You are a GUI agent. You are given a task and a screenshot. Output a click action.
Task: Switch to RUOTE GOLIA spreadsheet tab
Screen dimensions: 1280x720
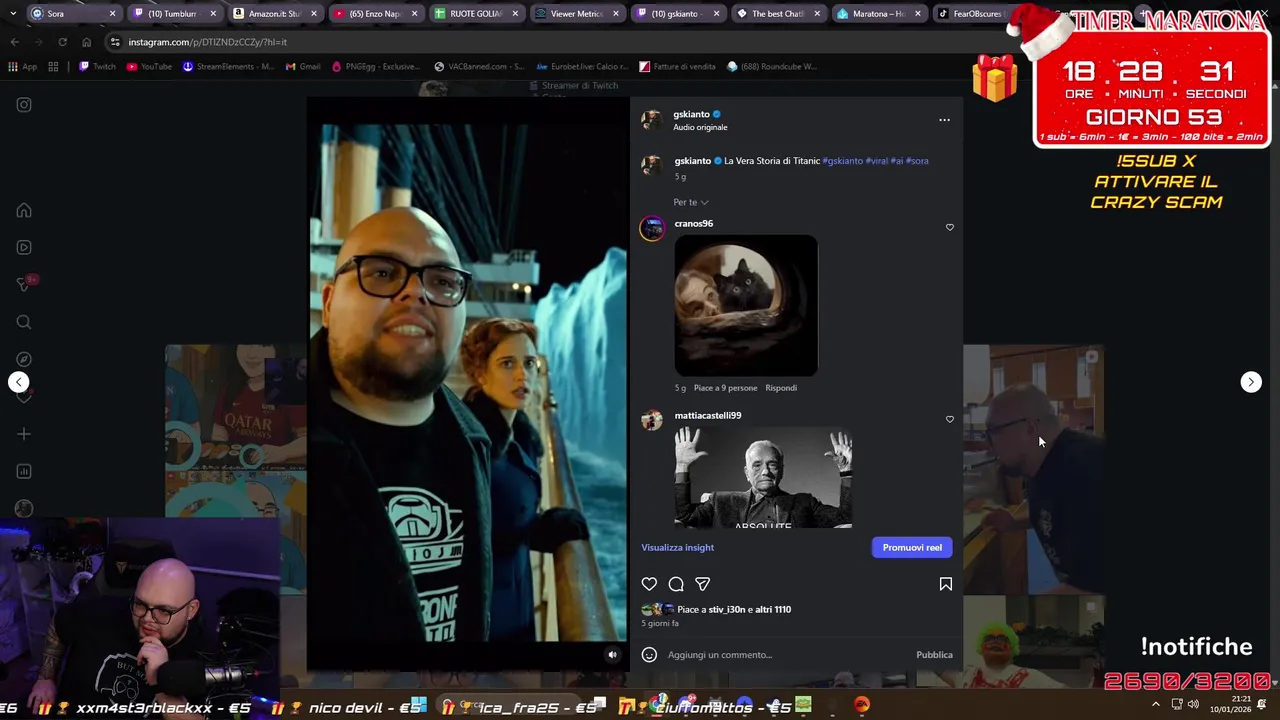[x=476, y=14]
